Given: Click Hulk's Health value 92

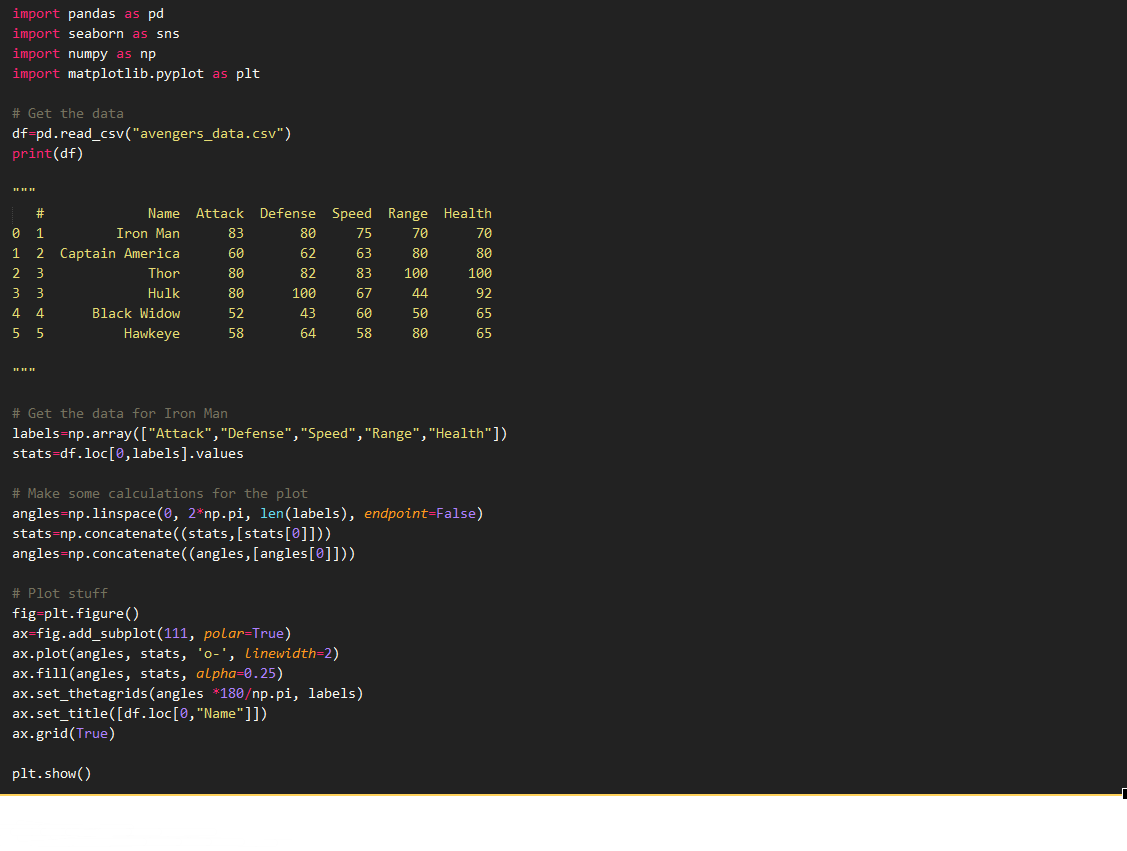Looking at the screenshot, I should coord(484,293).
